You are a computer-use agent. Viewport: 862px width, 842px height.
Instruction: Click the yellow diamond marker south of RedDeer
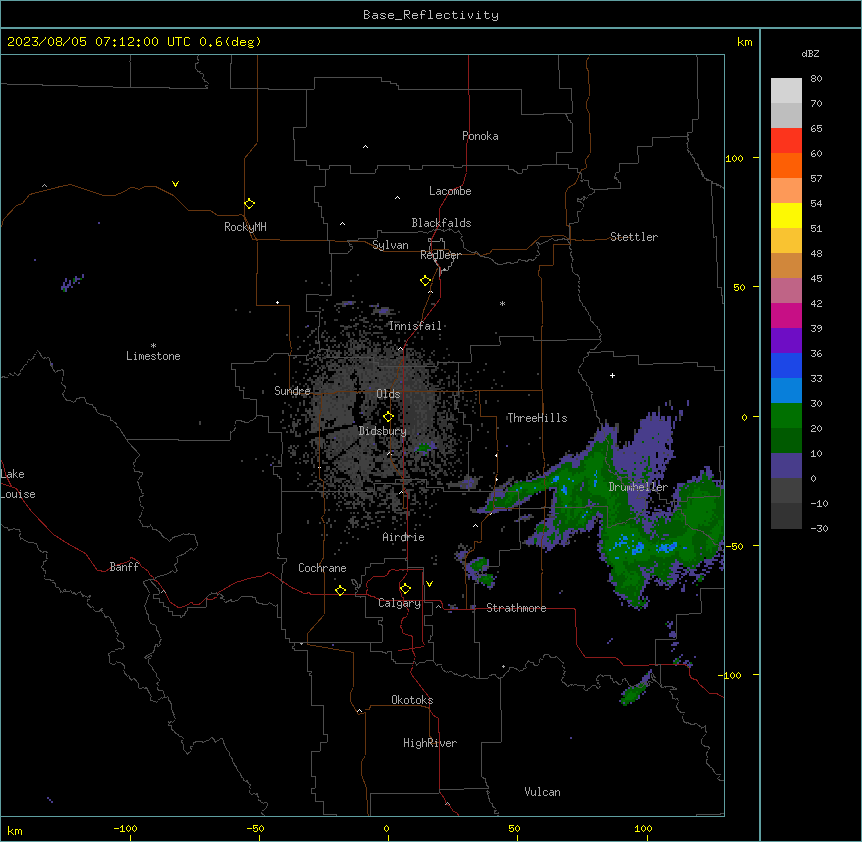[425, 281]
